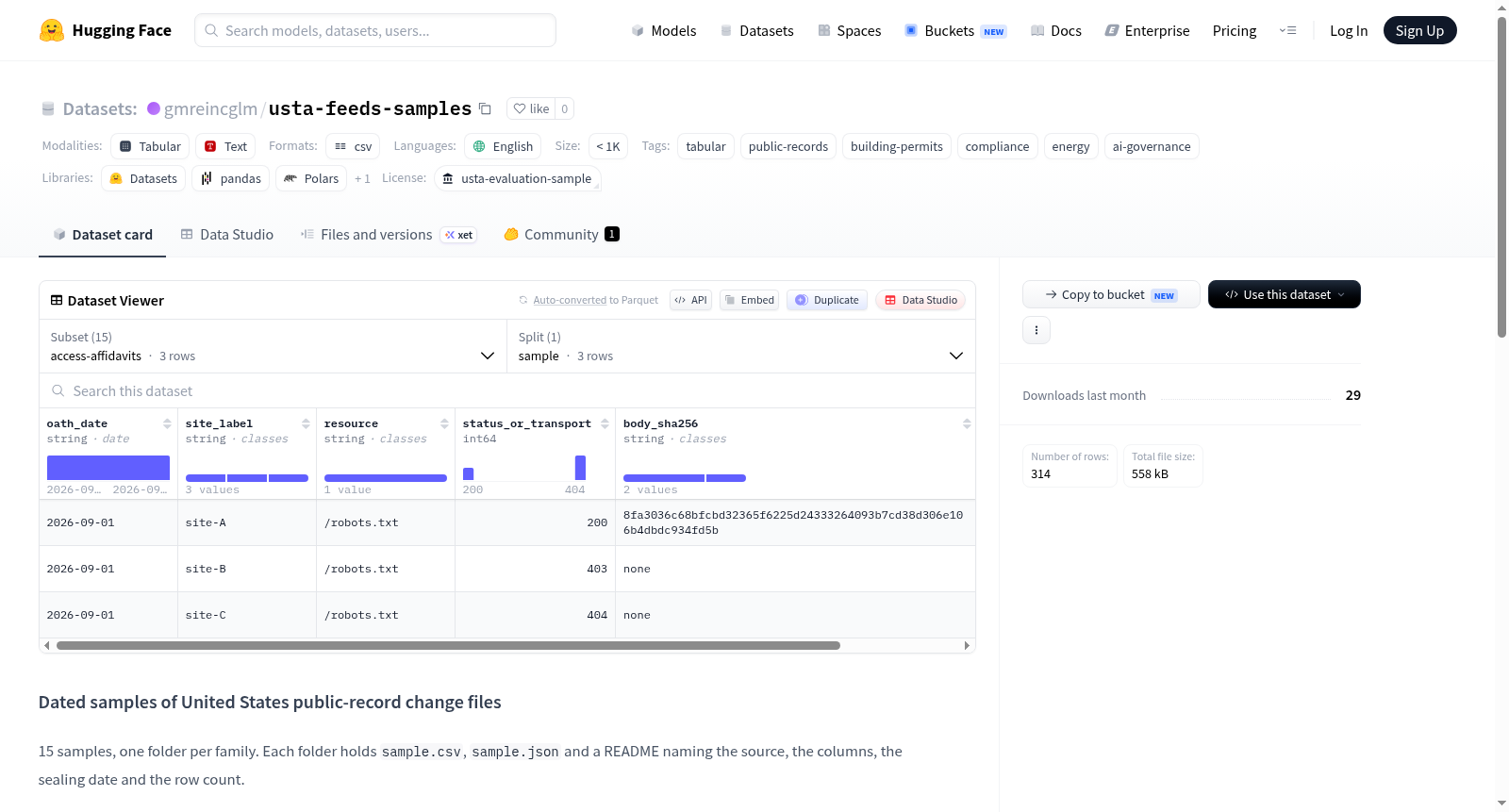Click sort icon on oath_date column
This screenshot has height=812, width=1509.
[x=167, y=423]
